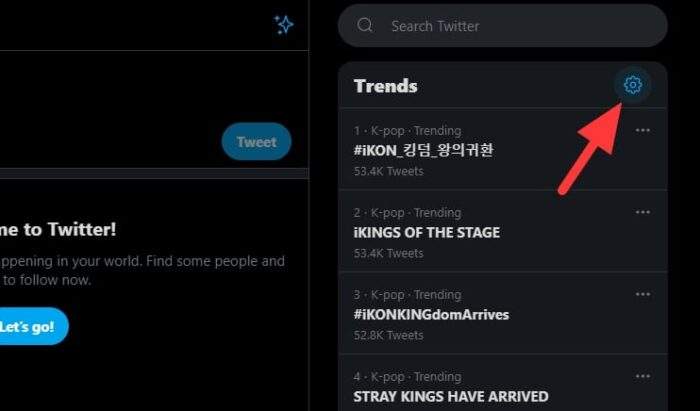700x411 pixels.
Task: Open more options for iKINGS OF THE STAGE
Action: 642,212
